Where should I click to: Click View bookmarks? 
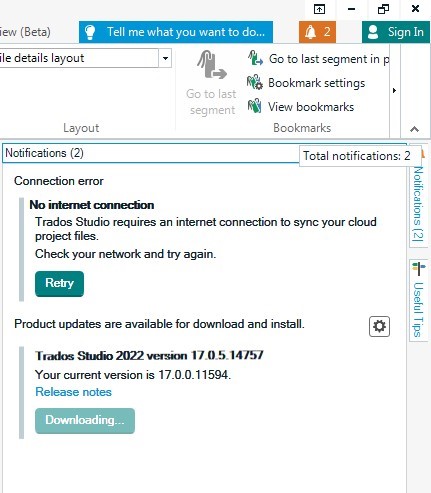pyautogui.click(x=300, y=107)
